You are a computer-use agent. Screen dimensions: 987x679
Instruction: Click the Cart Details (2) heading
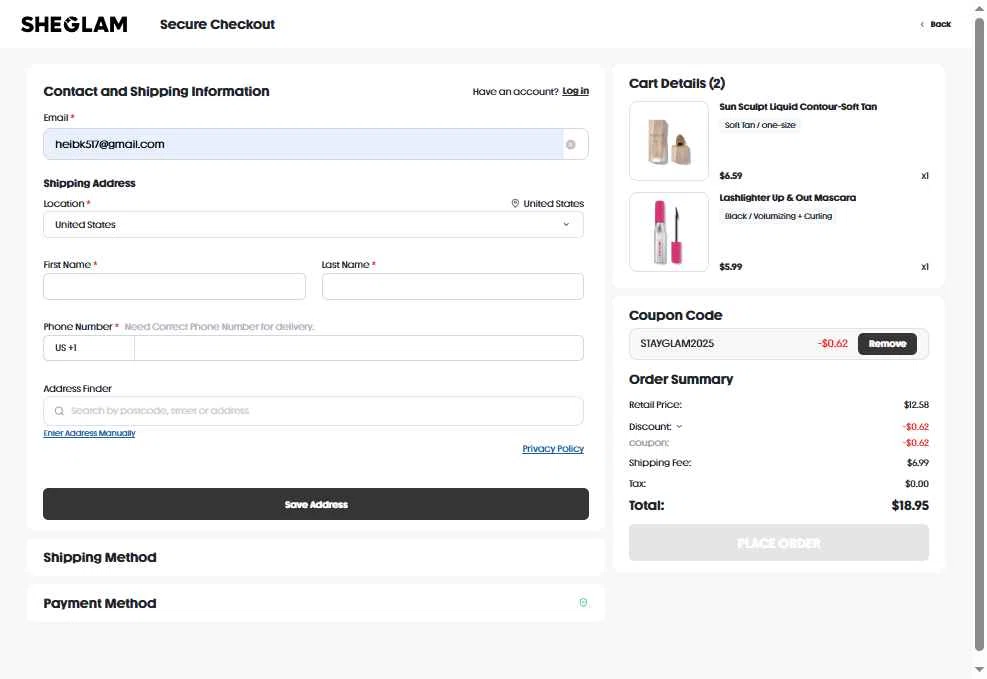[x=677, y=83]
